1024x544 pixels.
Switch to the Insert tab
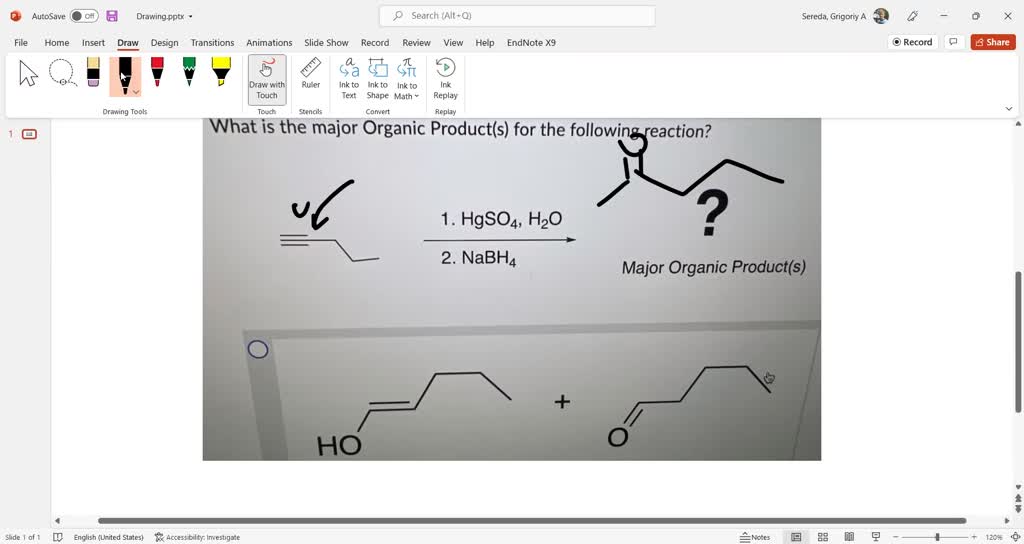pos(93,42)
